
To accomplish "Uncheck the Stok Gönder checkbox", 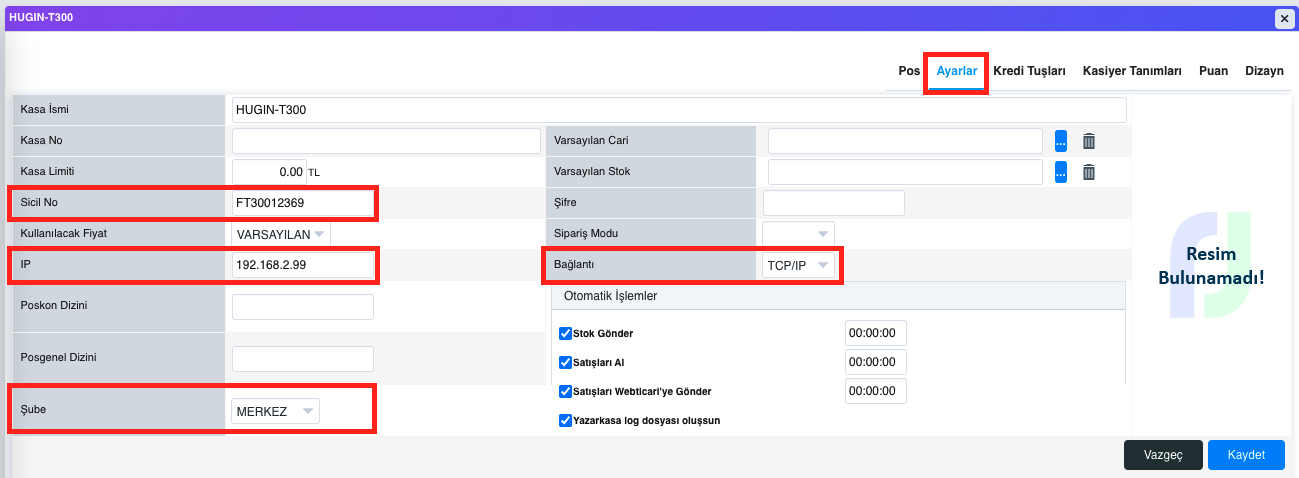I will [x=565, y=333].
